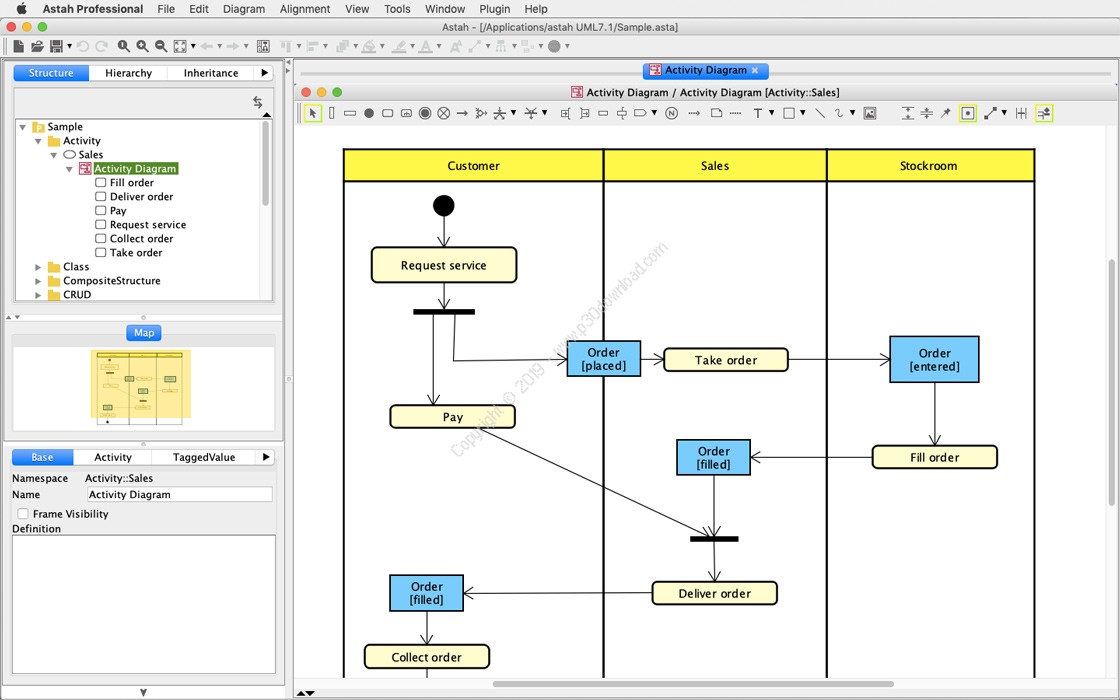Select the Join Node tool
Screen dimensions: 1120x700
(x=531, y=113)
